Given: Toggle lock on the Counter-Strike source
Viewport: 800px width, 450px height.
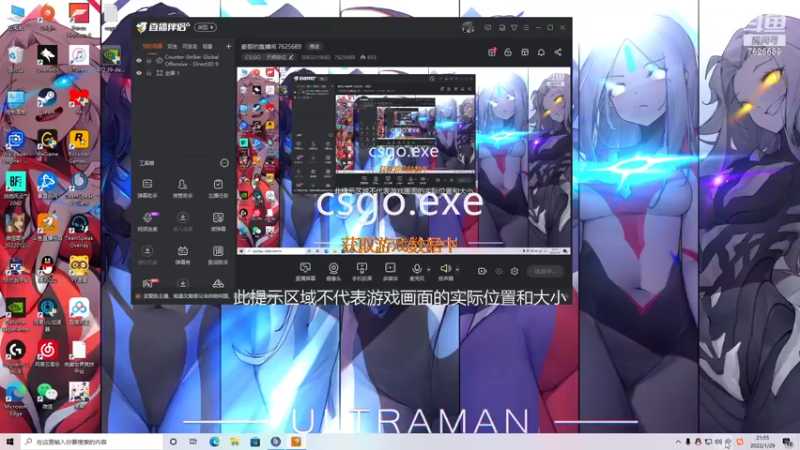Looking at the screenshot, I should point(149,61).
